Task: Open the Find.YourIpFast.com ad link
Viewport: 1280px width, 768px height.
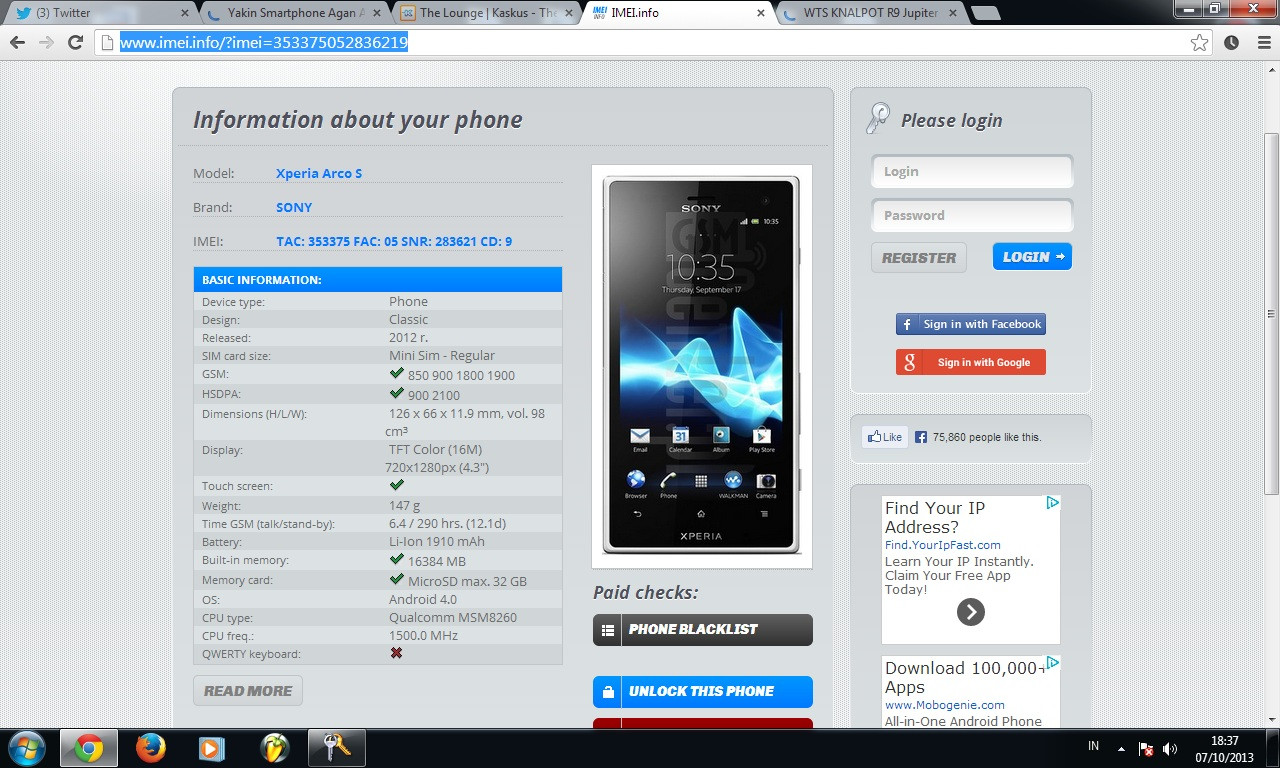Action: point(942,545)
